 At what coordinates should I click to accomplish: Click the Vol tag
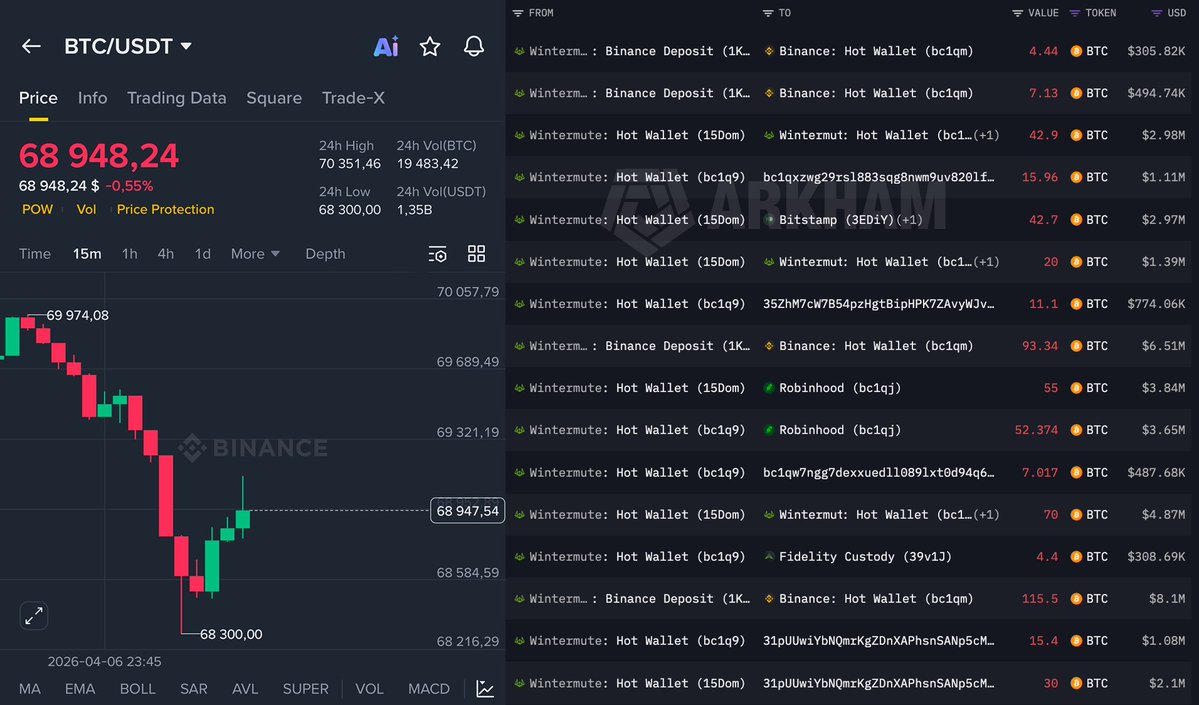86,210
